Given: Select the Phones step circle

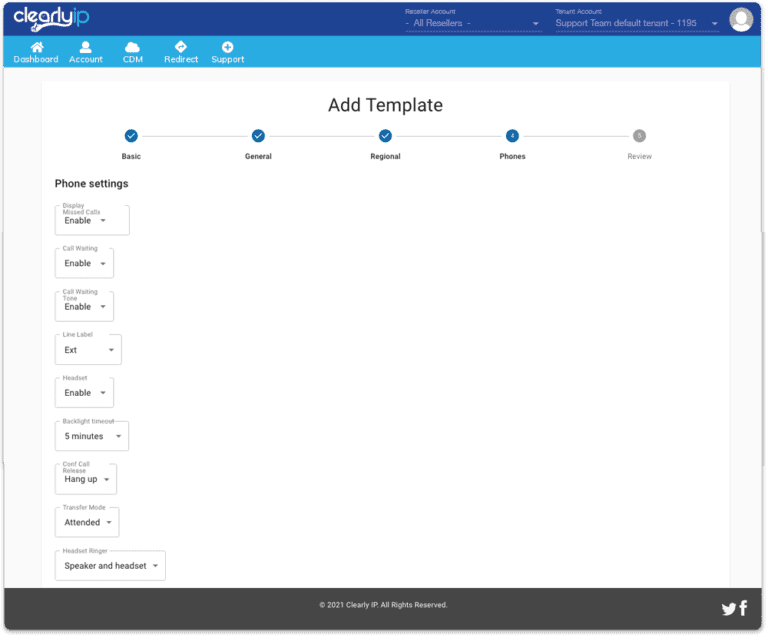Looking at the screenshot, I should coord(512,136).
